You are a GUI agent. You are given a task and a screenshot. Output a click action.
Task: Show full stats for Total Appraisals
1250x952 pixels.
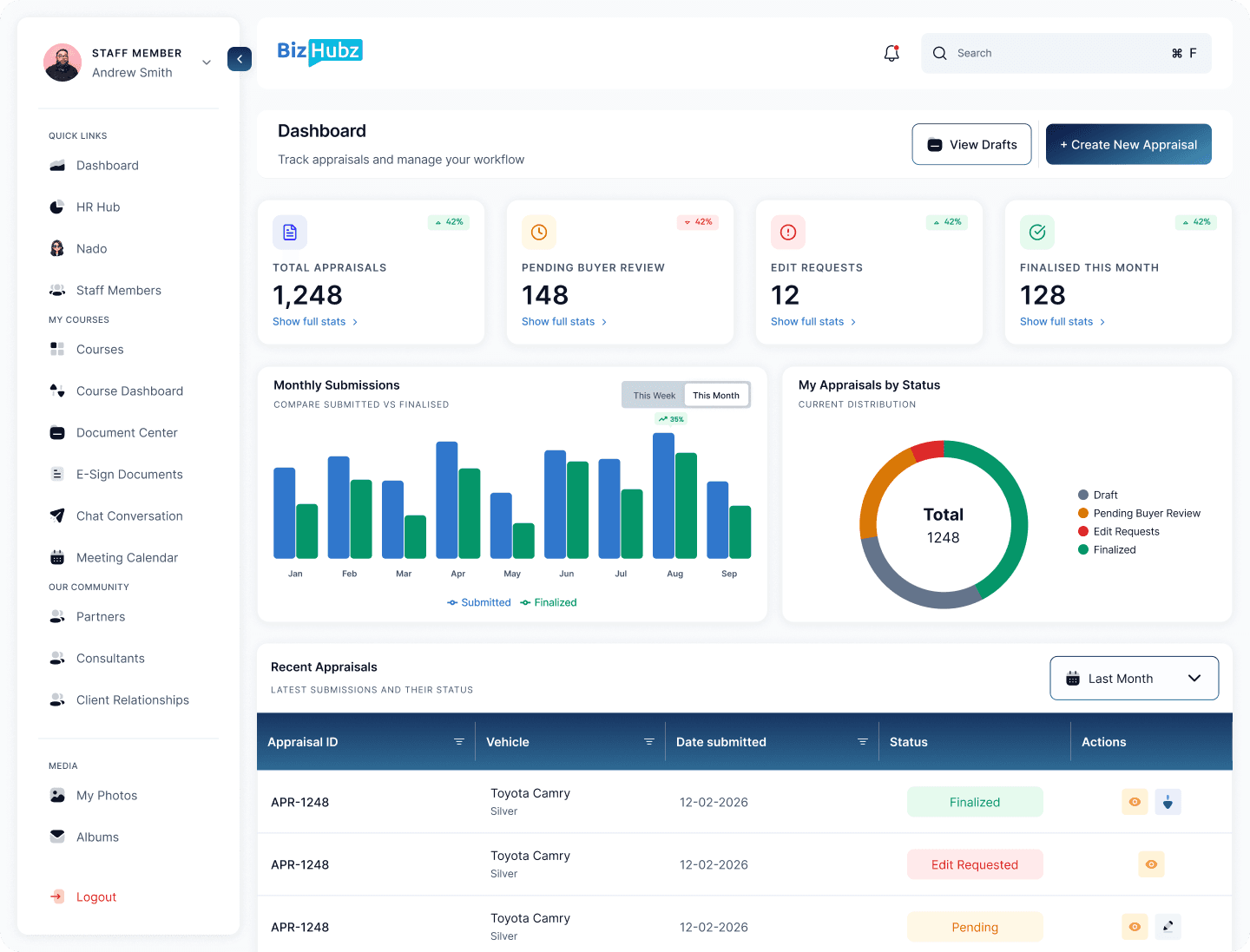[315, 322]
